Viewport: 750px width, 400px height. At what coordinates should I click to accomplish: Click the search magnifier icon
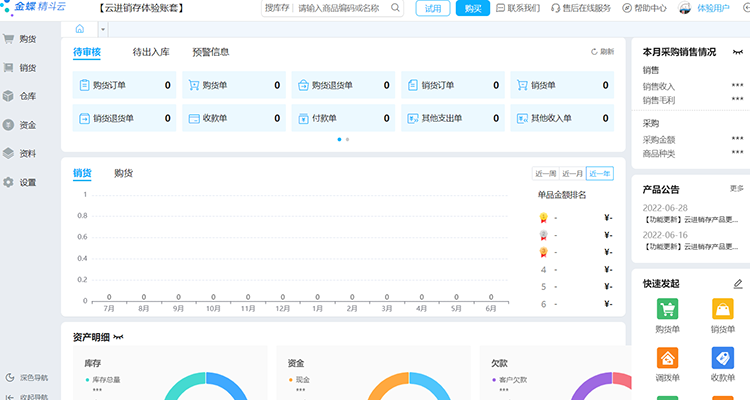pyautogui.click(x=395, y=8)
